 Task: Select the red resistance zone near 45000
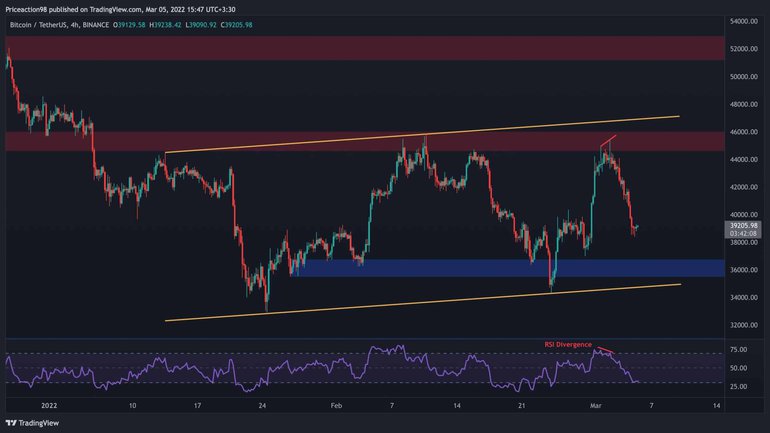click(x=365, y=141)
